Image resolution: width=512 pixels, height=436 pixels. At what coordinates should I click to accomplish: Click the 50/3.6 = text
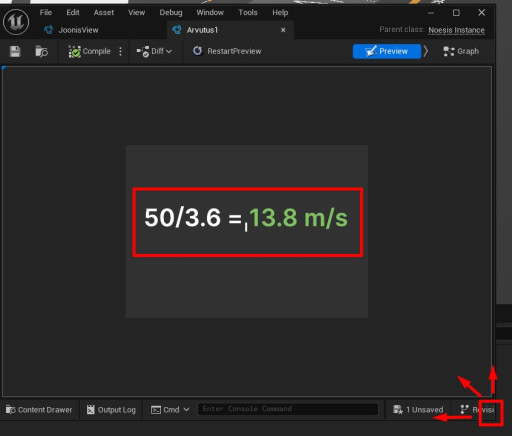(x=193, y=218)
